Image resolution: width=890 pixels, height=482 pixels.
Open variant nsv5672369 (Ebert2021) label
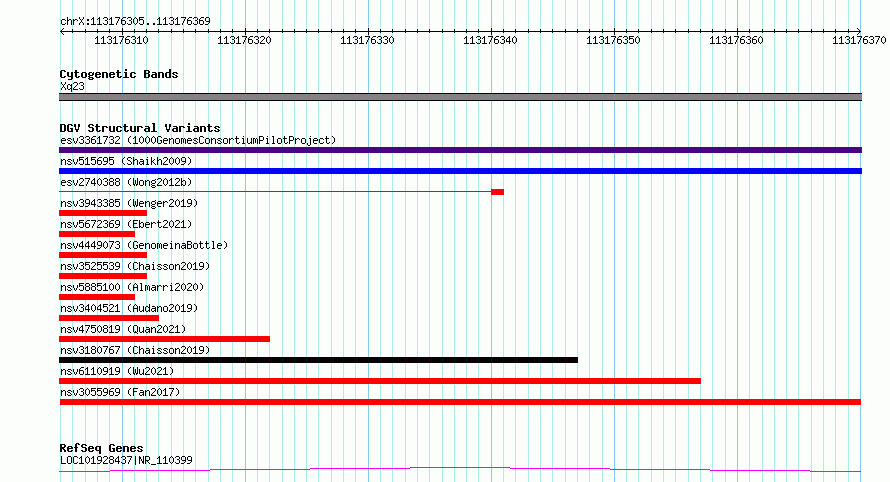[x=126, y=224]
